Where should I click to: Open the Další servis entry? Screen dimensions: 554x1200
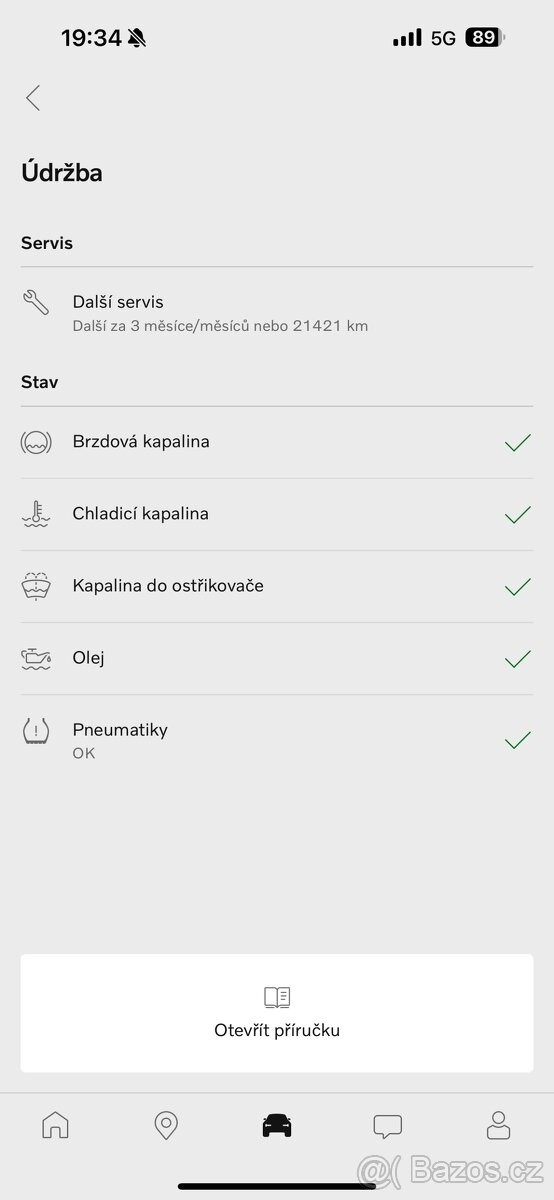(x=277, y=312)
